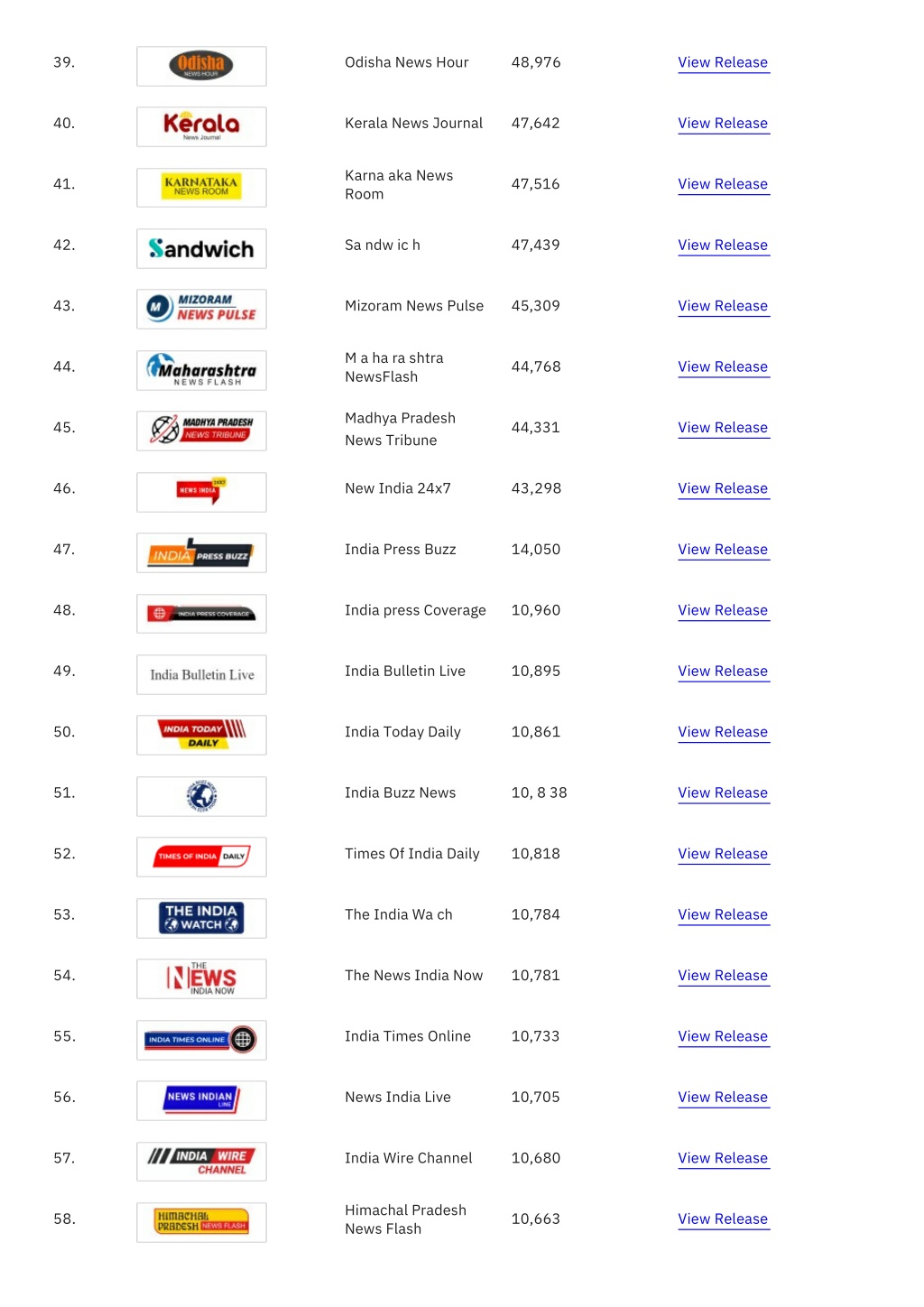
Task: Open View Release for India Today Daily
Action: click(x=723, y=731)
